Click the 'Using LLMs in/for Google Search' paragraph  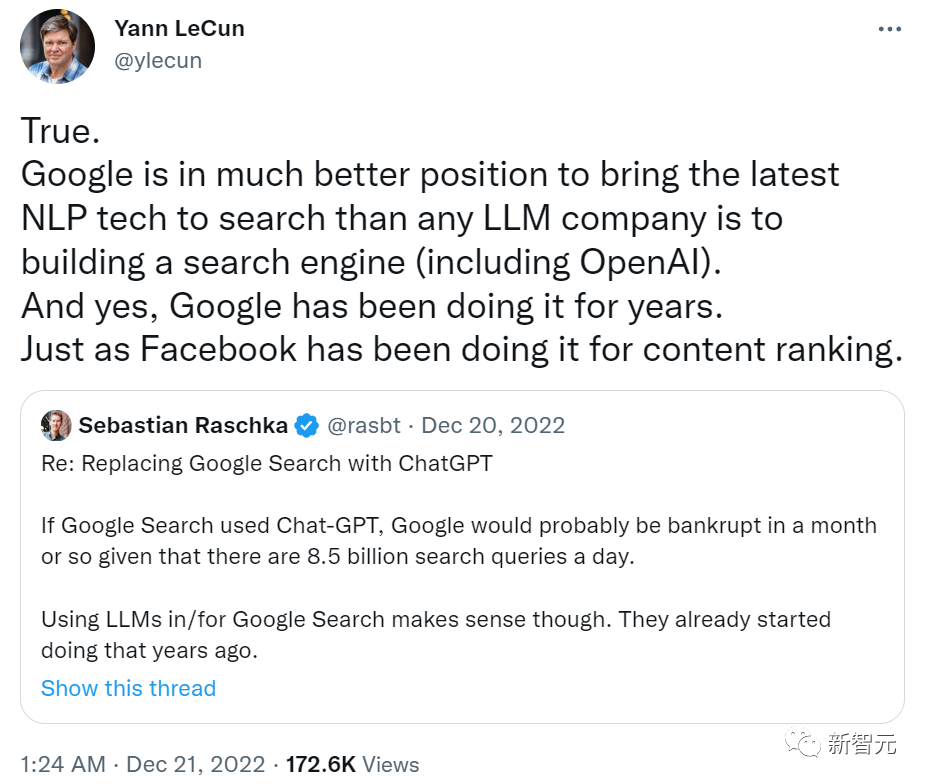click(435, 634)
